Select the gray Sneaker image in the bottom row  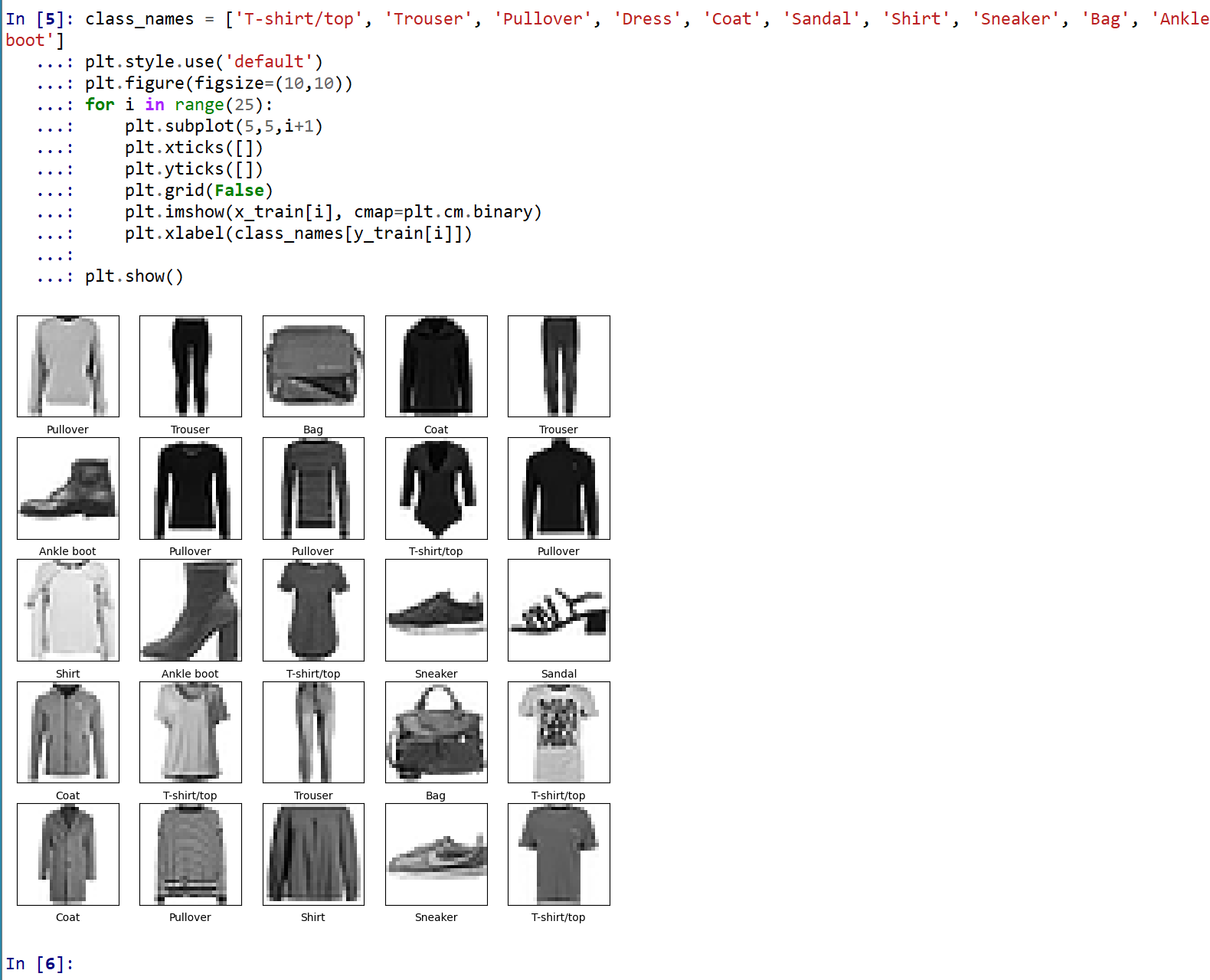(437, 854)
